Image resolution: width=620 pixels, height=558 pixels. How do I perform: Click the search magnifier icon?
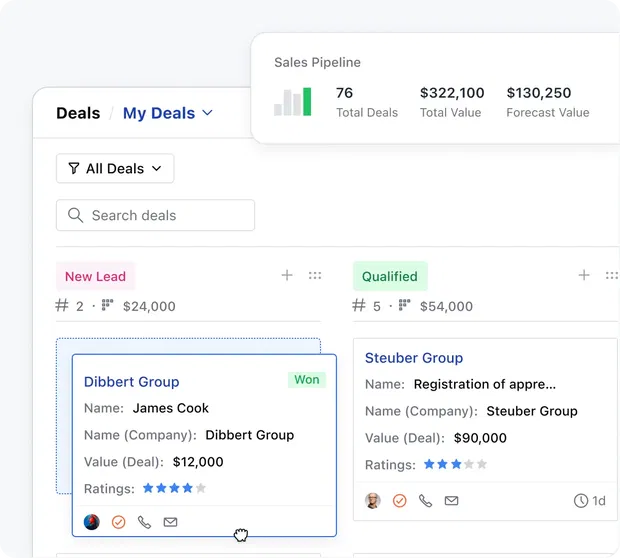(x=75, y=215)
